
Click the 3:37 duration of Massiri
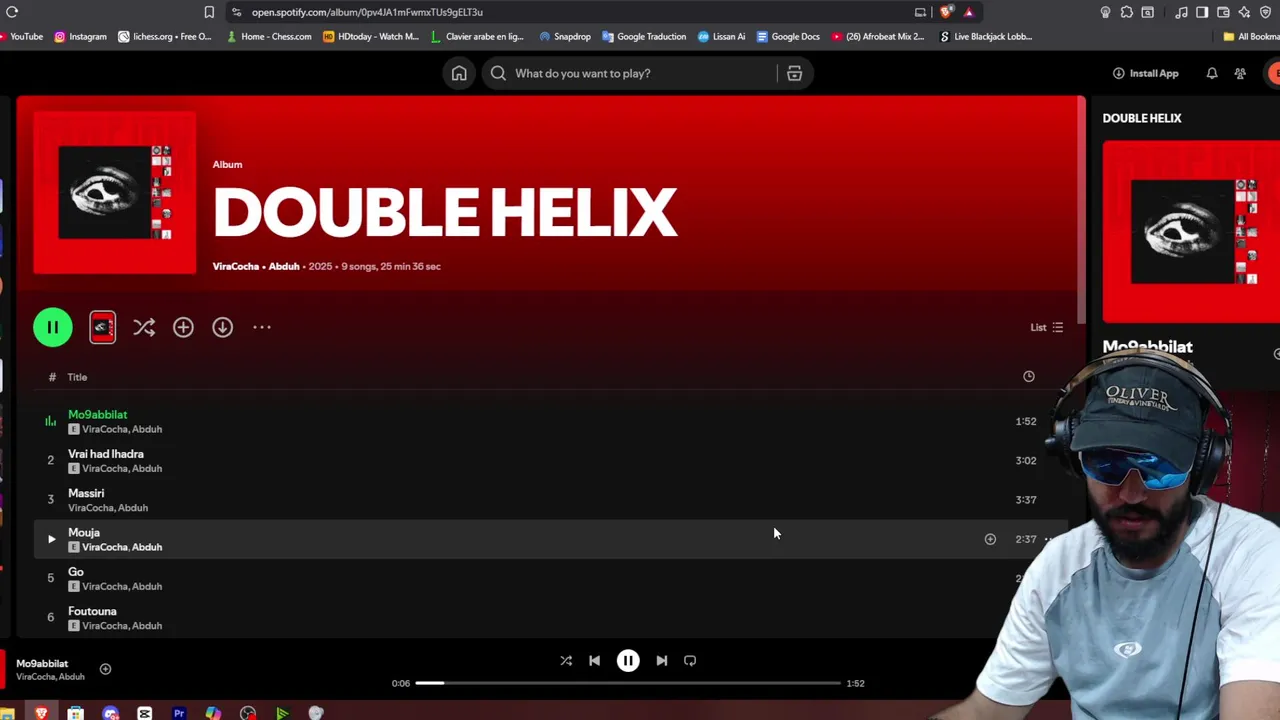1026,500
